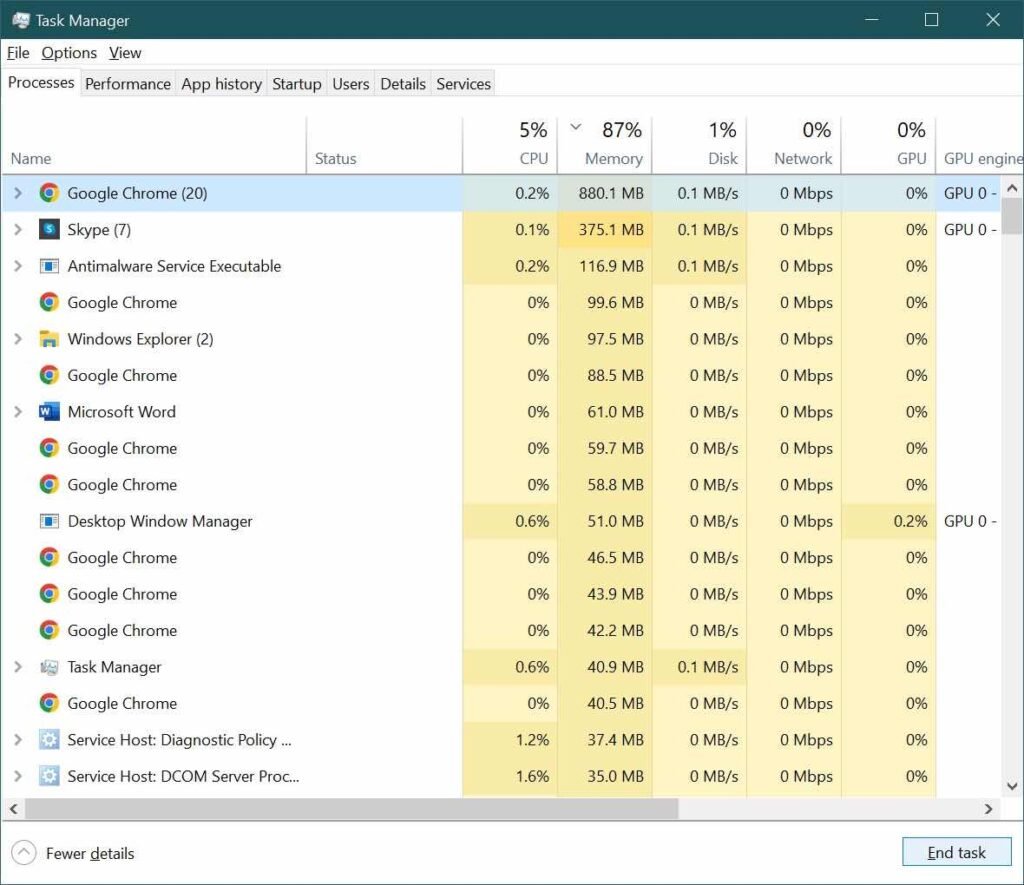
Task: Expand the Microsoft Word process
Action: [18, 411]
